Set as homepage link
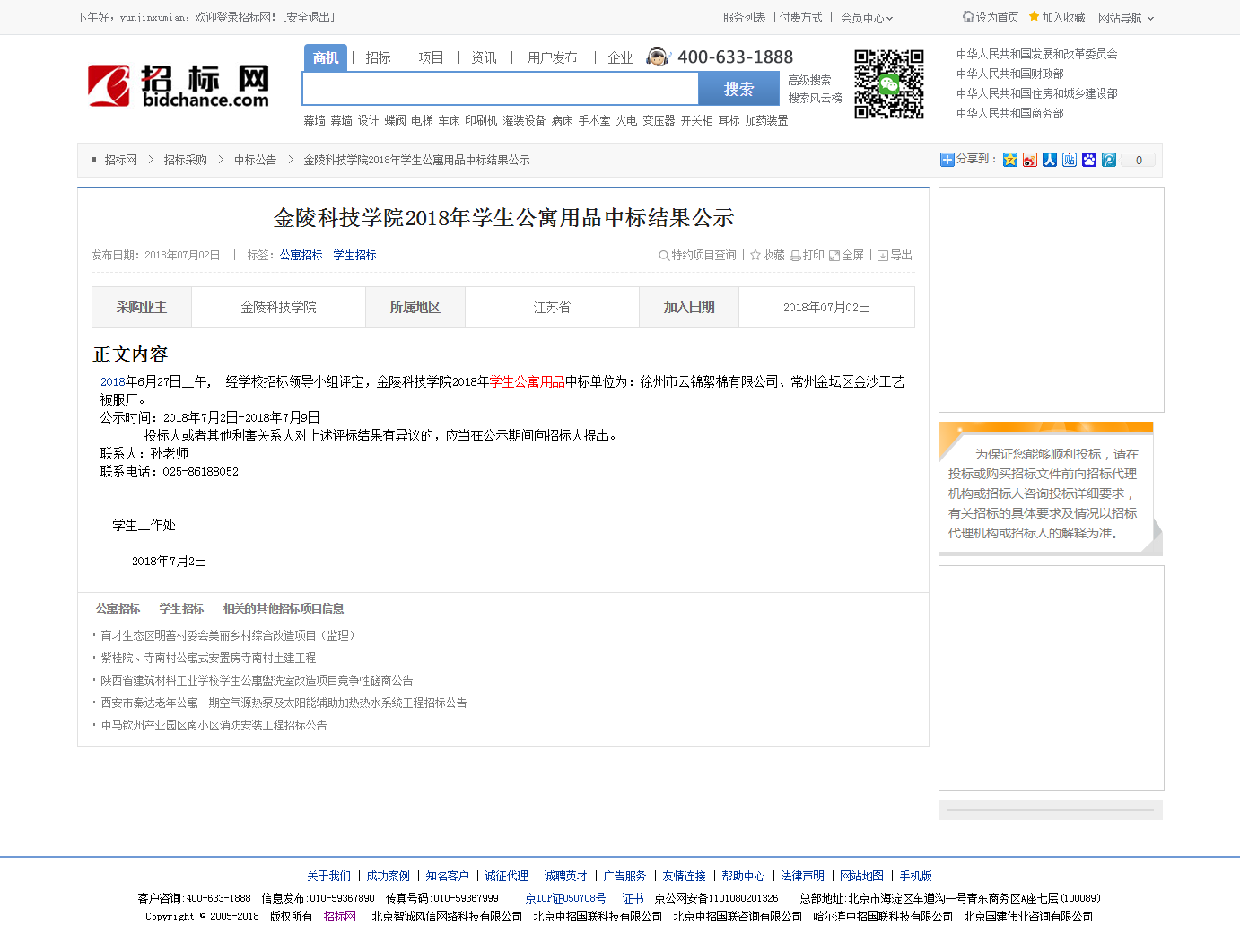1240x952 pixels. point(991,17)
